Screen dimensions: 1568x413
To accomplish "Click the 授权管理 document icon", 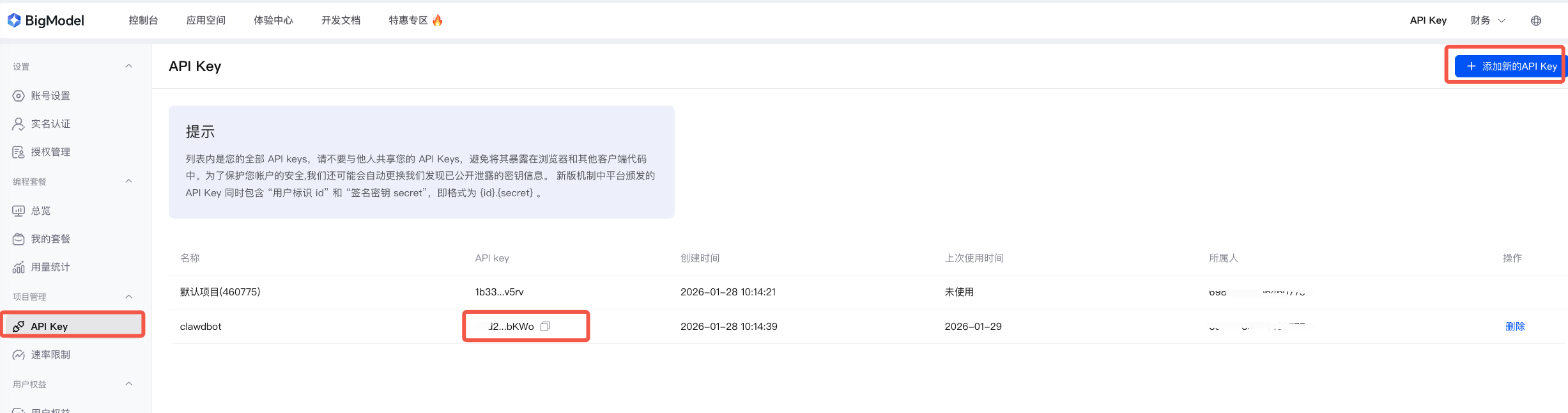I will pos(19,152).
